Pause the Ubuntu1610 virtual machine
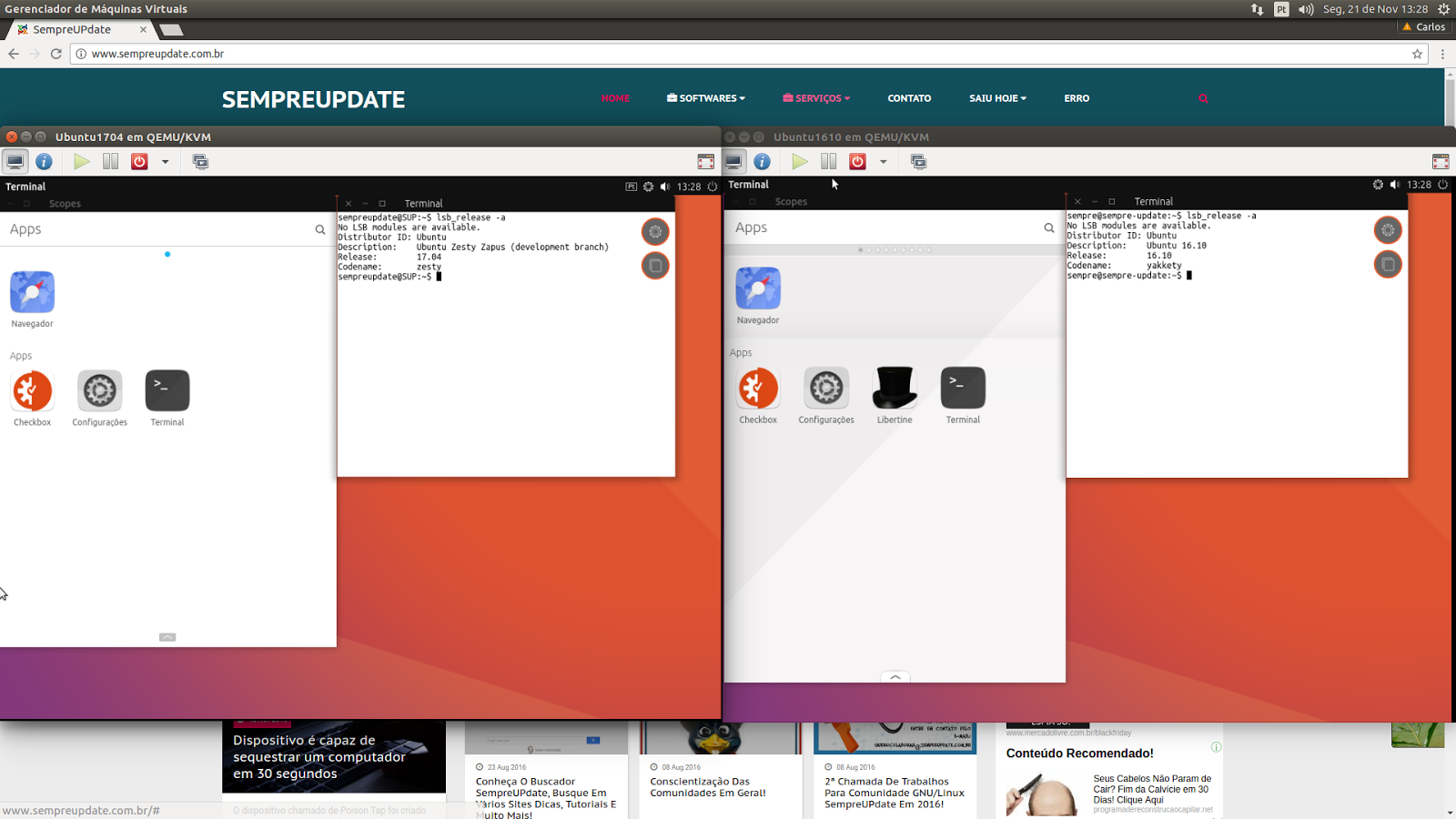Image resolution: width=1456 pixels, height=819 pixels. pos(828,162)
